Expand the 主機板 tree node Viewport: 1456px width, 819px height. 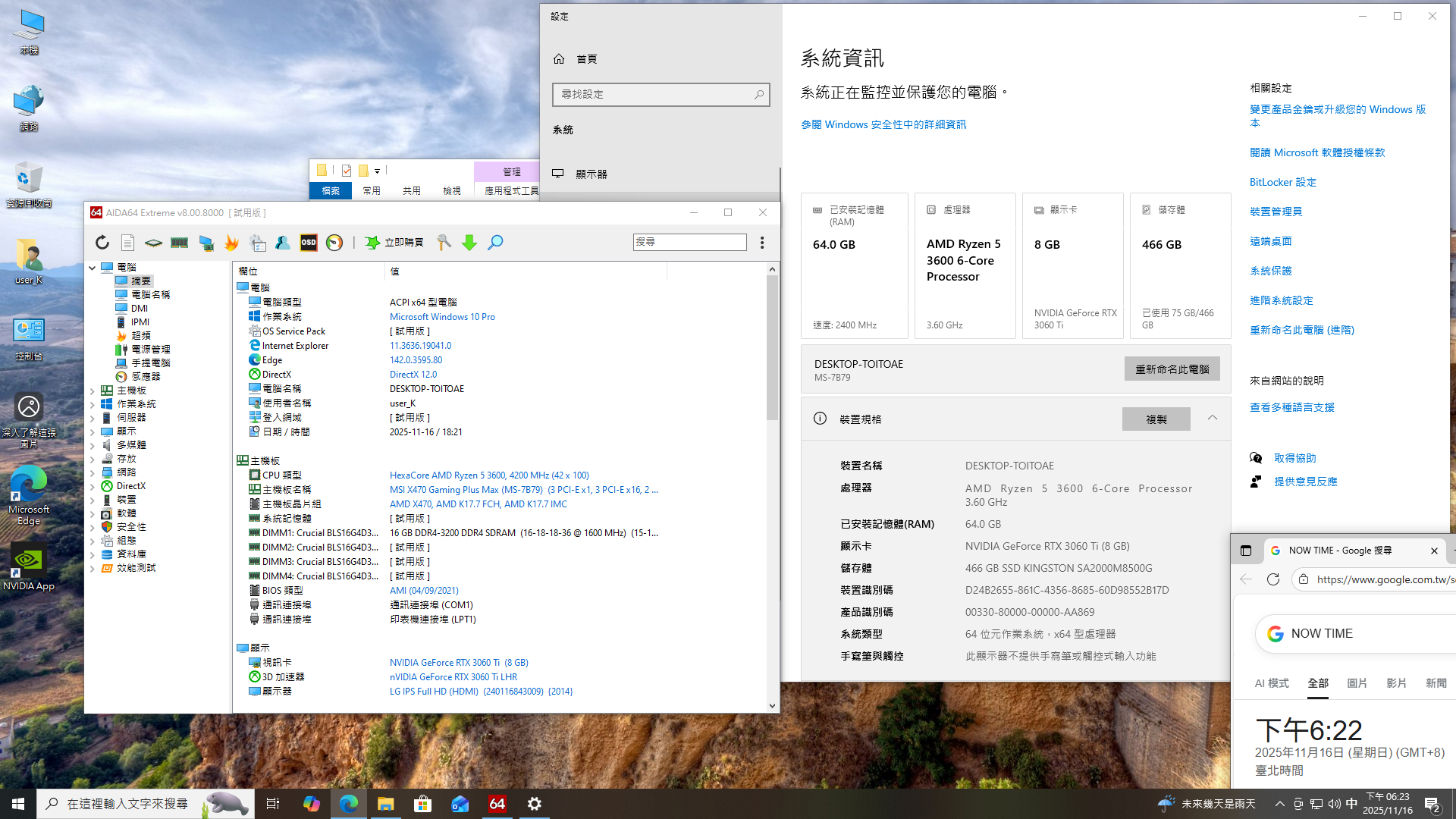[x=93, y=391]
